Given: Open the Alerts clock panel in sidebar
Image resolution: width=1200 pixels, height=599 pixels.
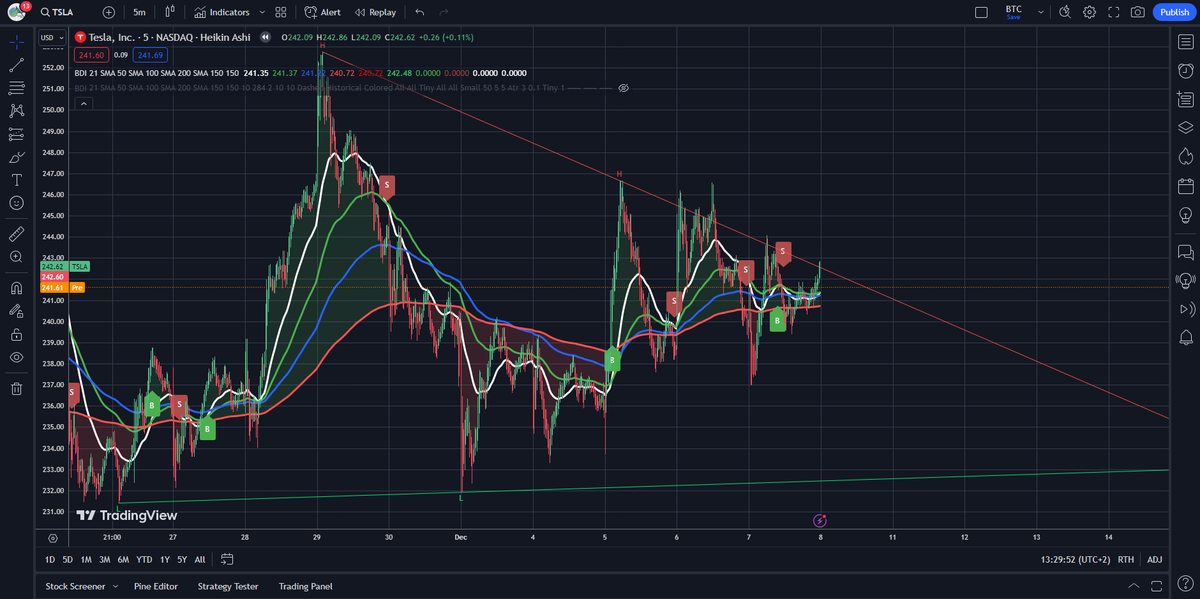Looking at the screenshot, I should point(1186,70).
